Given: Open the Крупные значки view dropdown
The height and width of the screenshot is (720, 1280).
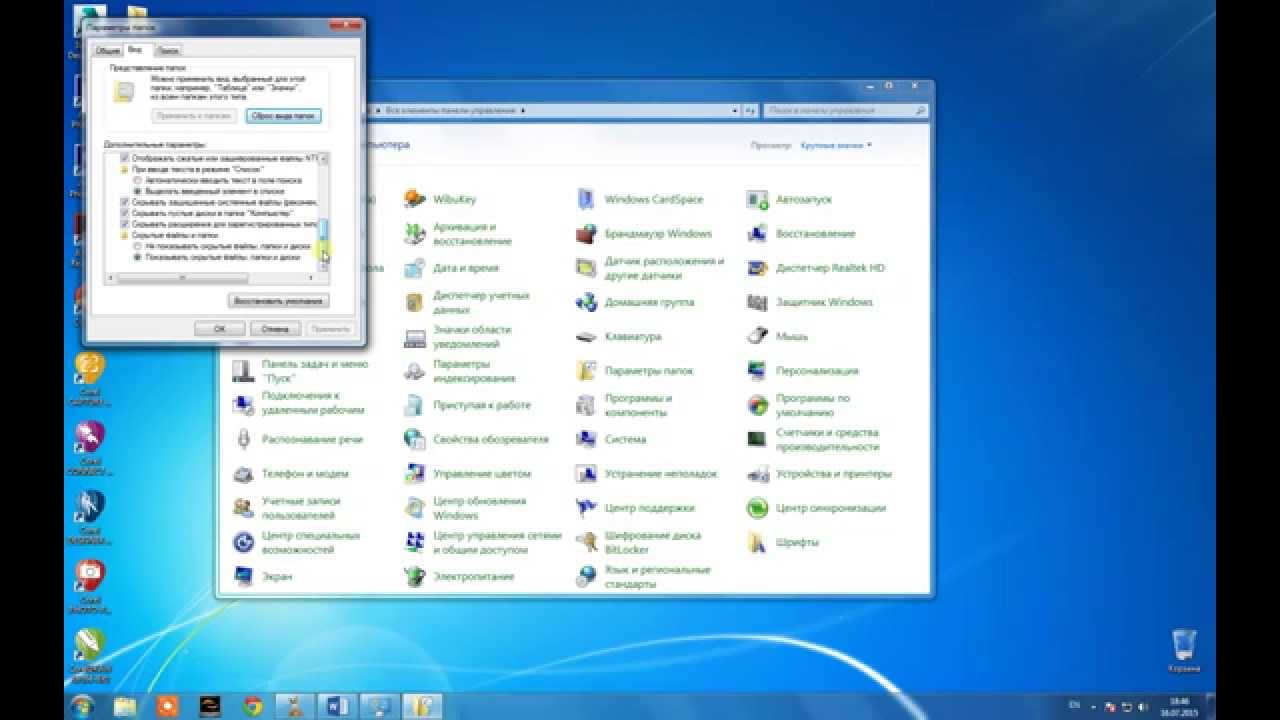Looking at the screenshot, I should 836,145.
